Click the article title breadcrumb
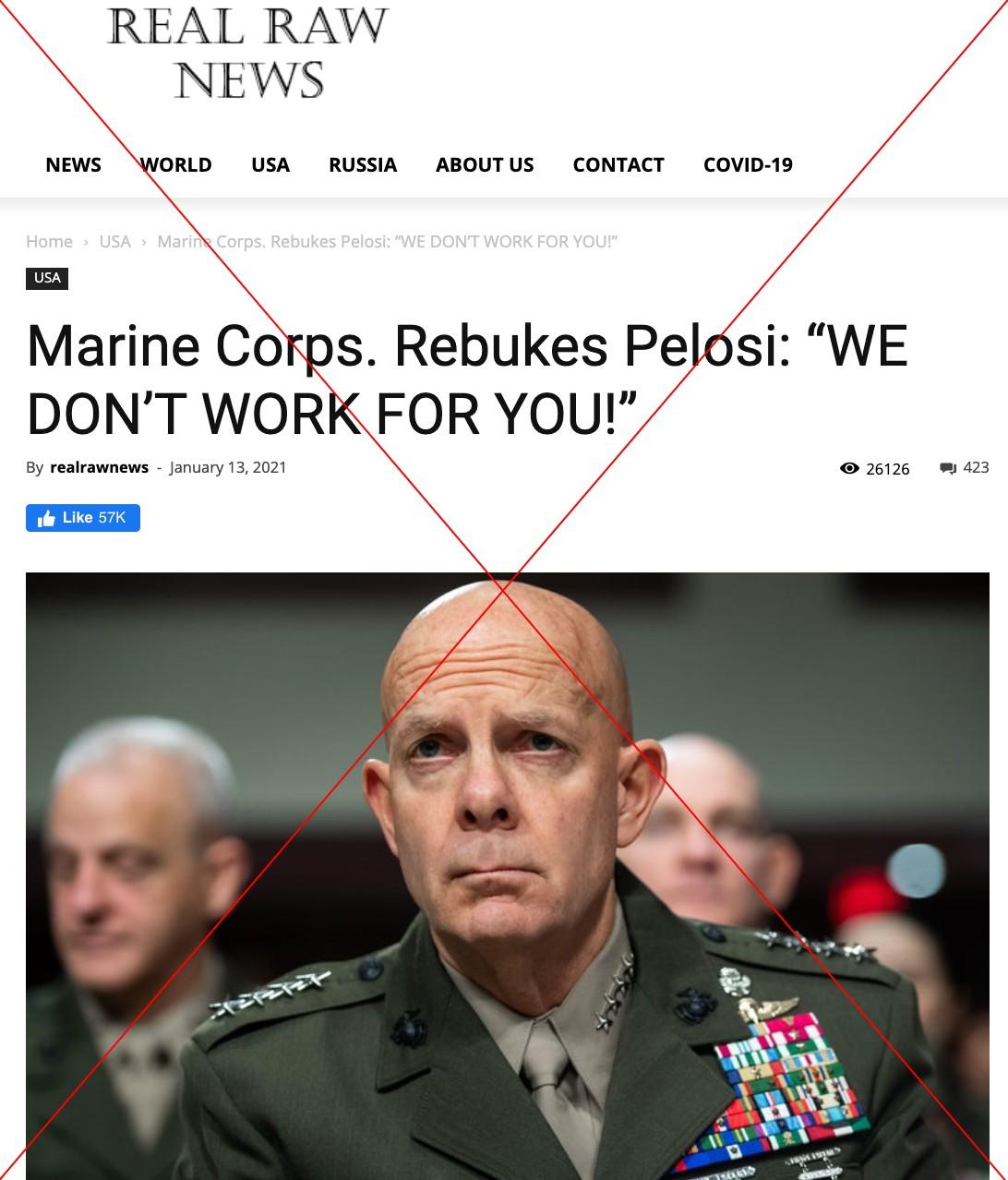Viewport: 1008px width, 1180px height. coord(387,242)
